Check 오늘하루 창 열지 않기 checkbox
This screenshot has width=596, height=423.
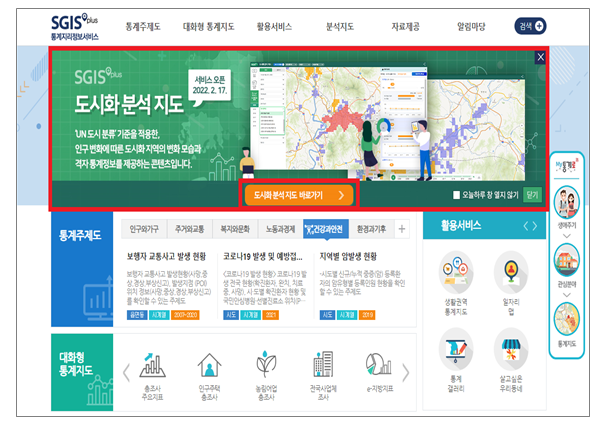pyautogui.click(x=456, y=195)
